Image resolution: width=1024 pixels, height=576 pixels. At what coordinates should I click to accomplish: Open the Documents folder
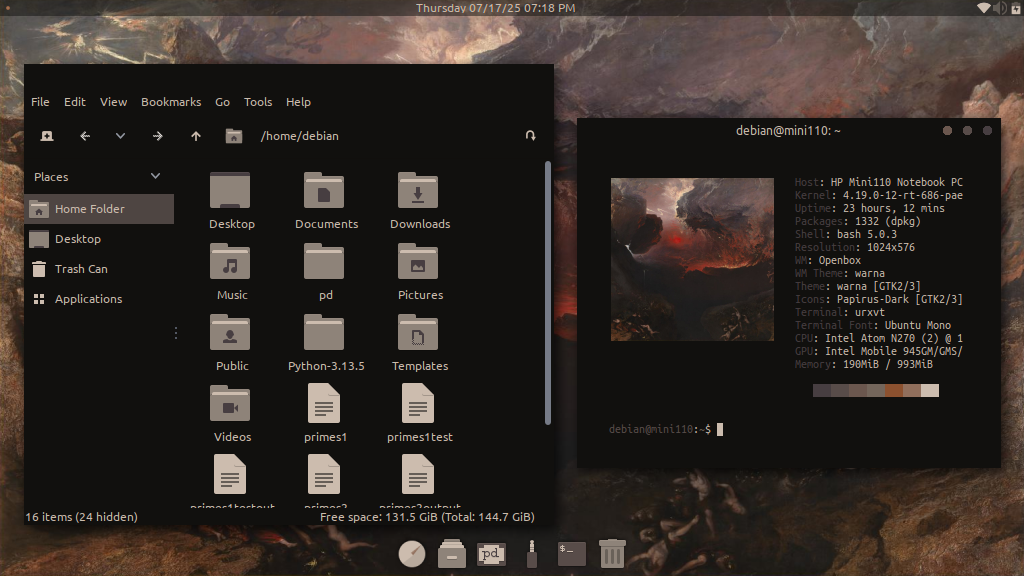click(x=326, y=200)
